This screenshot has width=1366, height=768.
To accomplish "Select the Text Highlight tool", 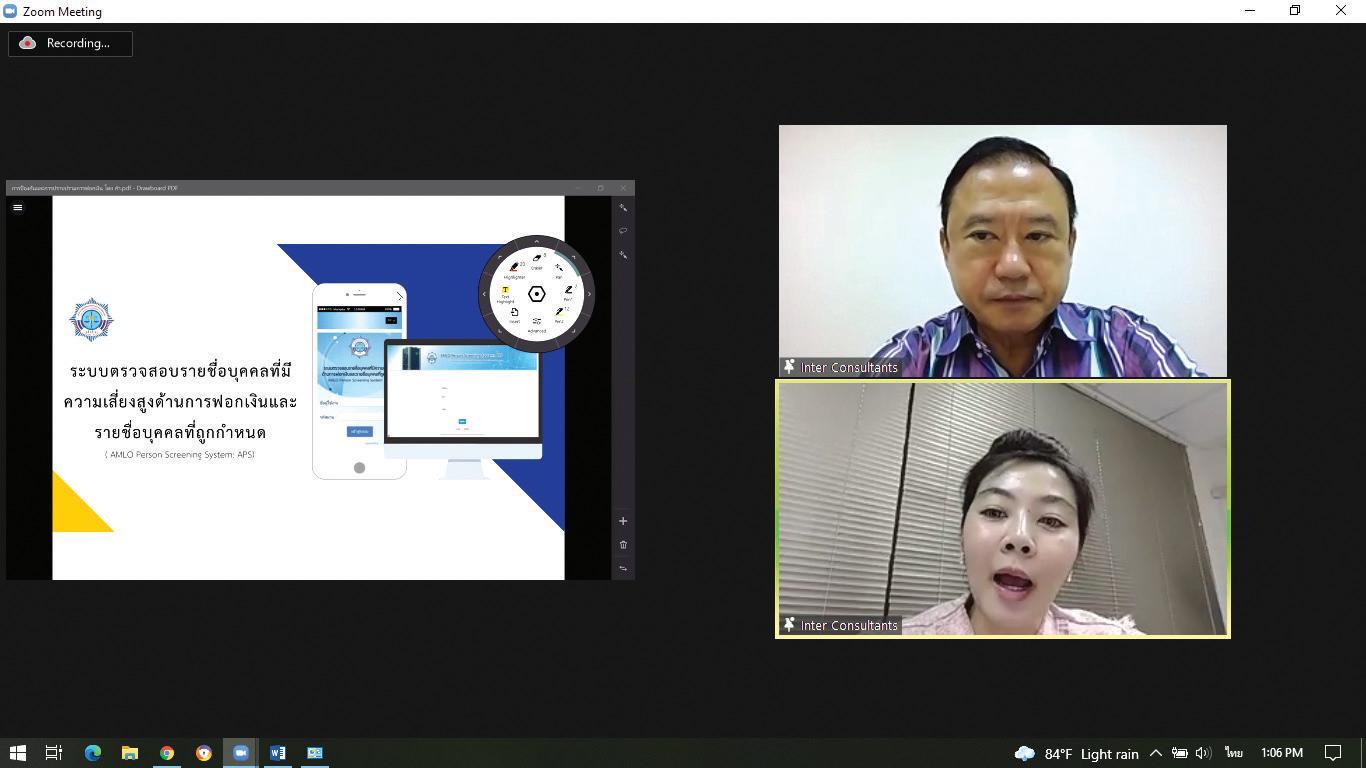I will pyautogui.click(x=505, y=293).
